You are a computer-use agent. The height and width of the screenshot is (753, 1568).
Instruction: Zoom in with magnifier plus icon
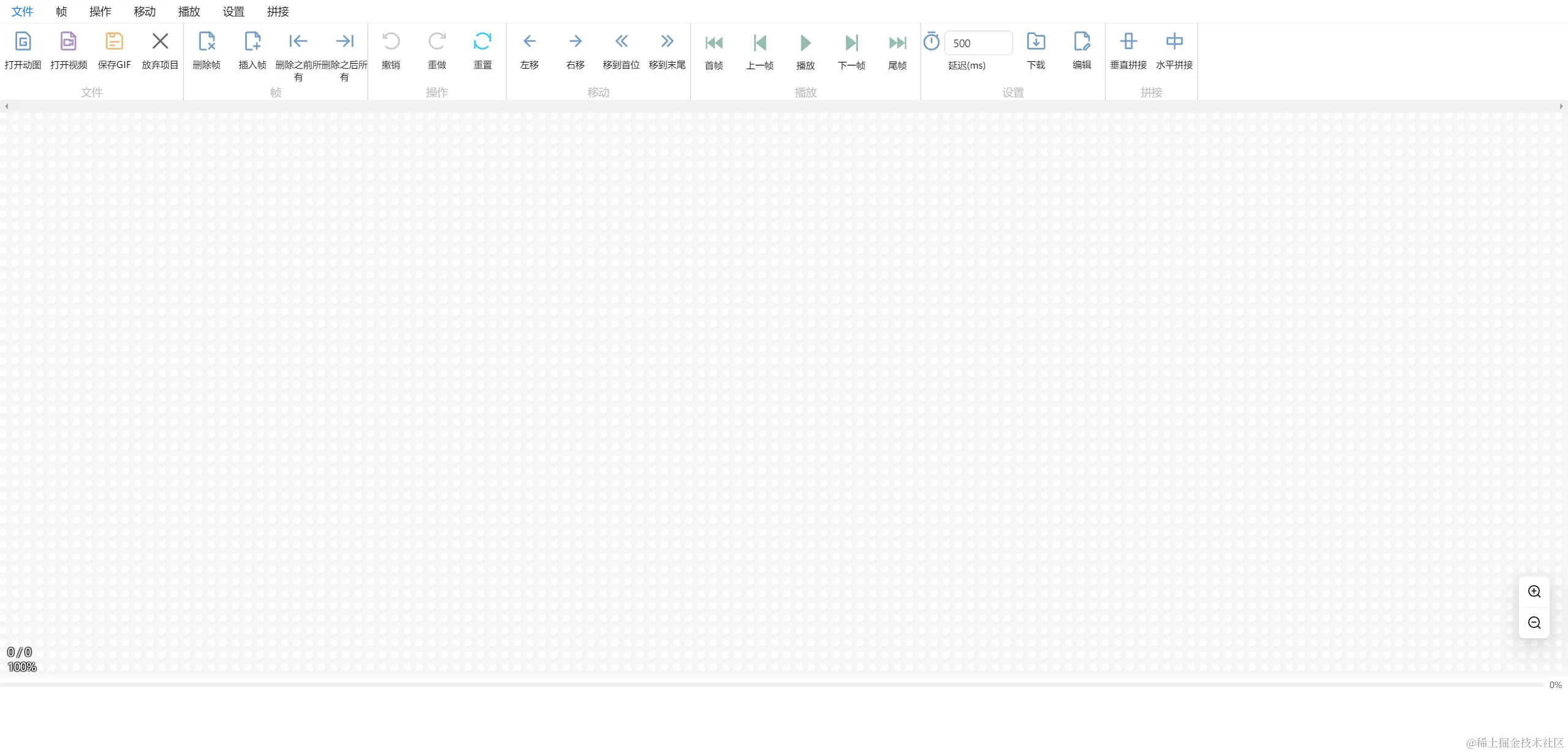click(x=1534, y=592)
